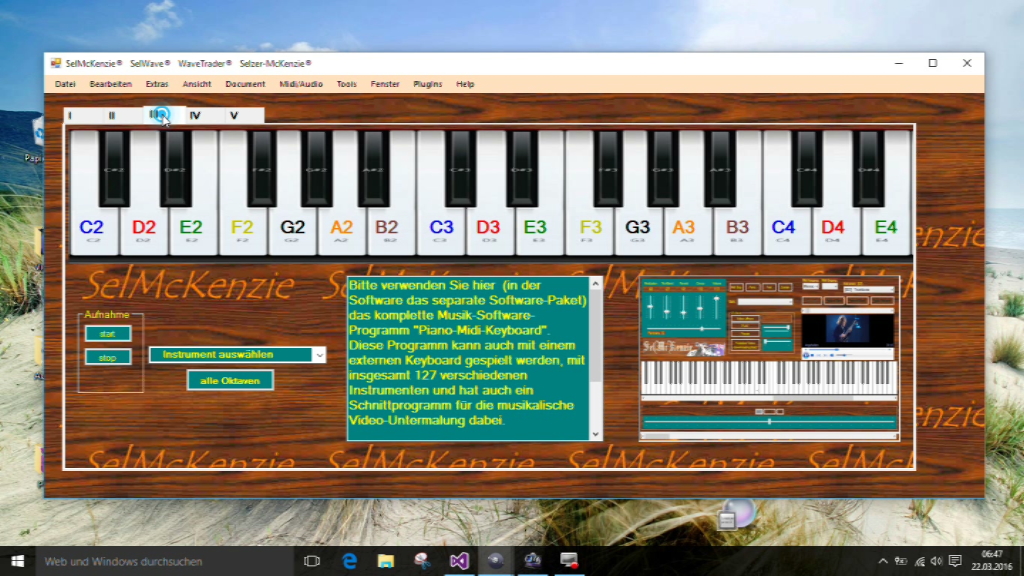Open the Help menu

point(465,84)
